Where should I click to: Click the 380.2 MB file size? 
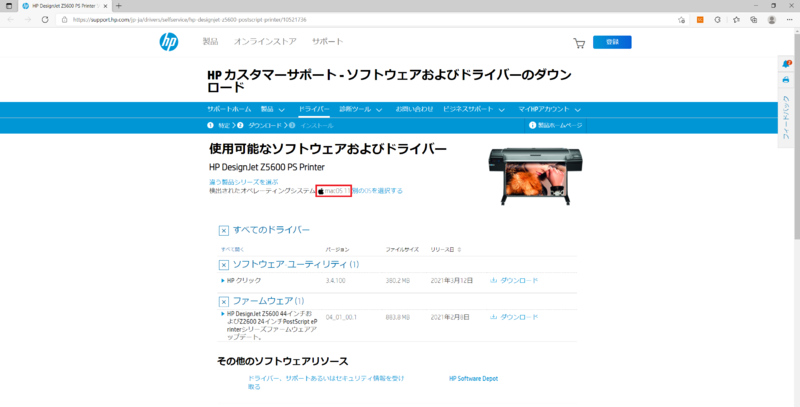pyautogui.click(x=397, y=281)
